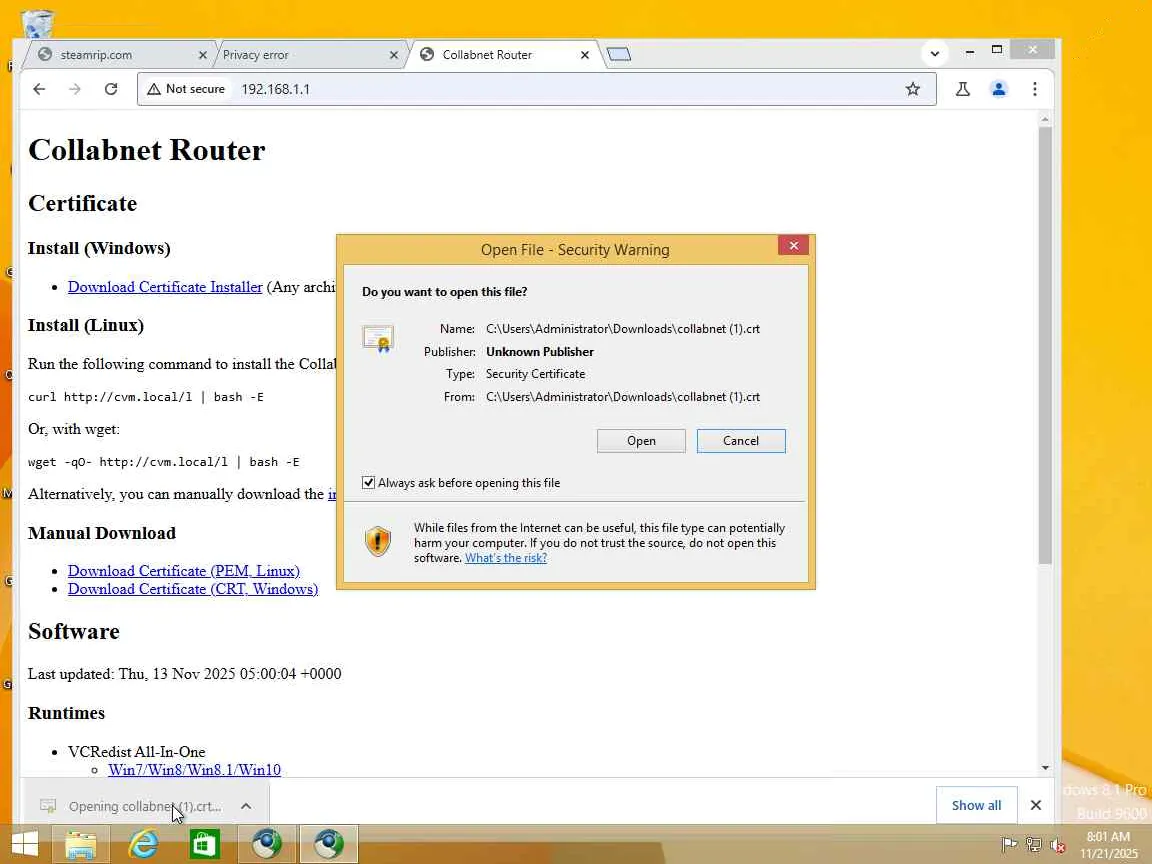The height and width of the screenshot is (864, 1152).
Task: Open the tab search dropdown chevron
Action: (x=935, y=54)
